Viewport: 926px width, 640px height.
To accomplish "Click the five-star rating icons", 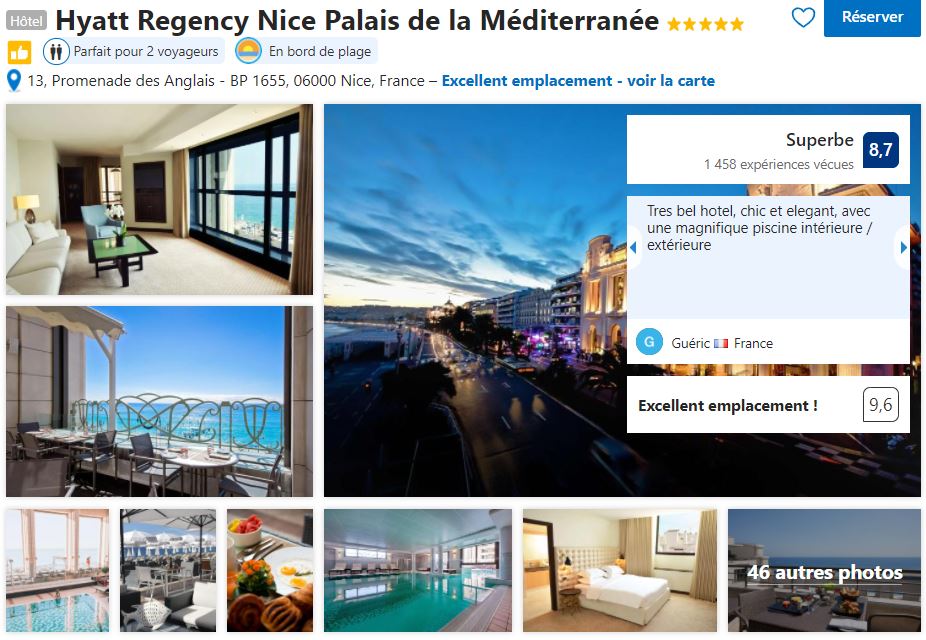I will pyautogui.click(x=705, y=24).
